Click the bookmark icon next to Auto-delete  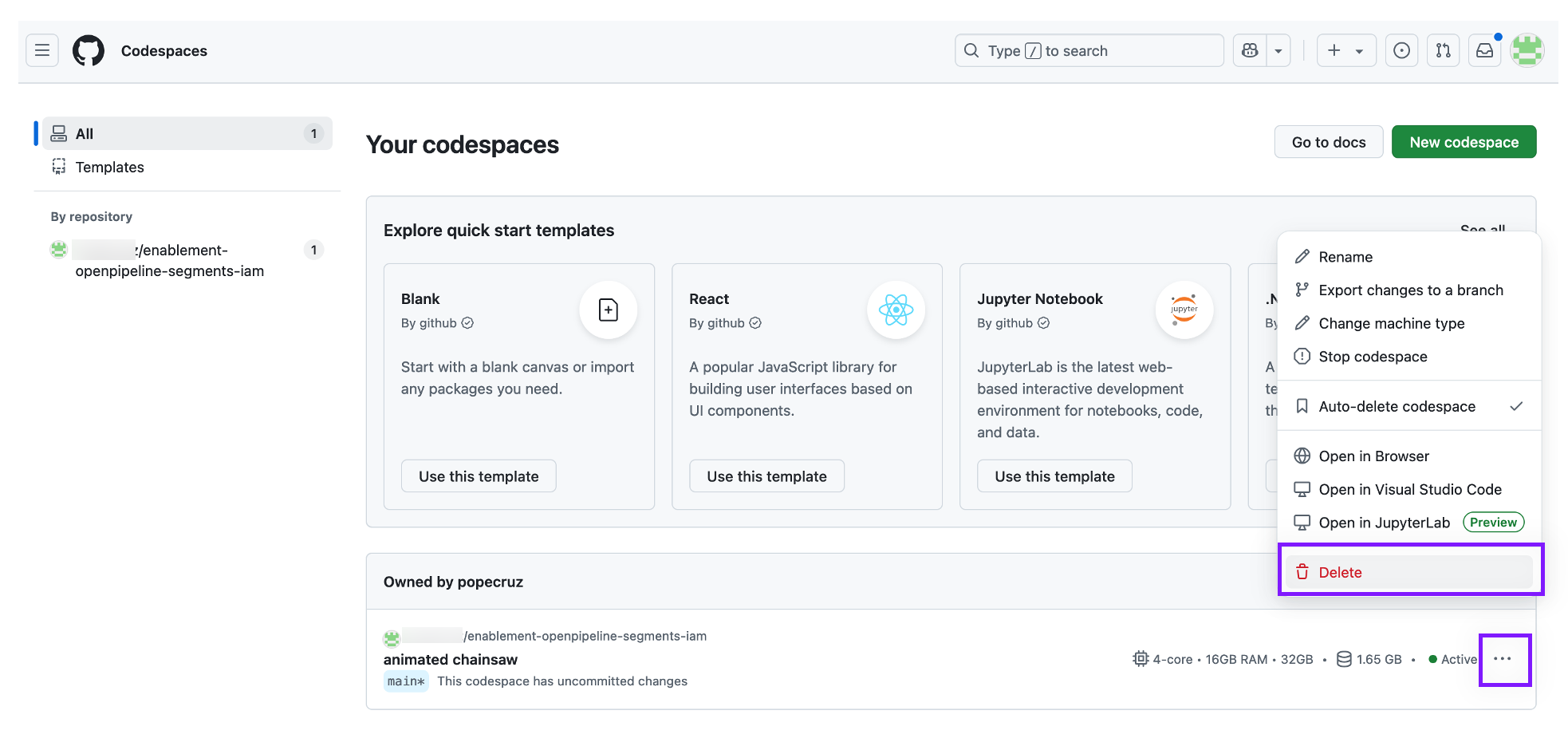pos(1302,406)
